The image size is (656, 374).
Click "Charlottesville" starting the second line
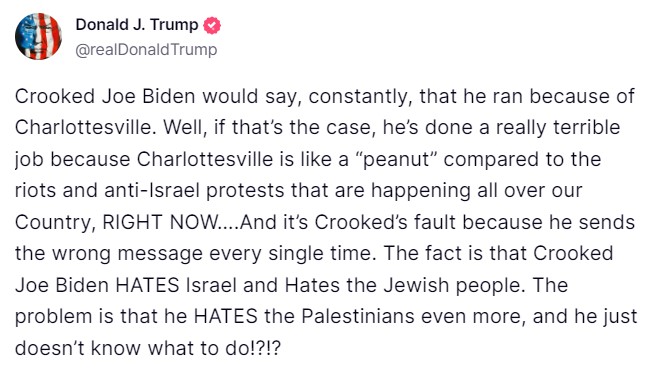click(x=86, y=127)
